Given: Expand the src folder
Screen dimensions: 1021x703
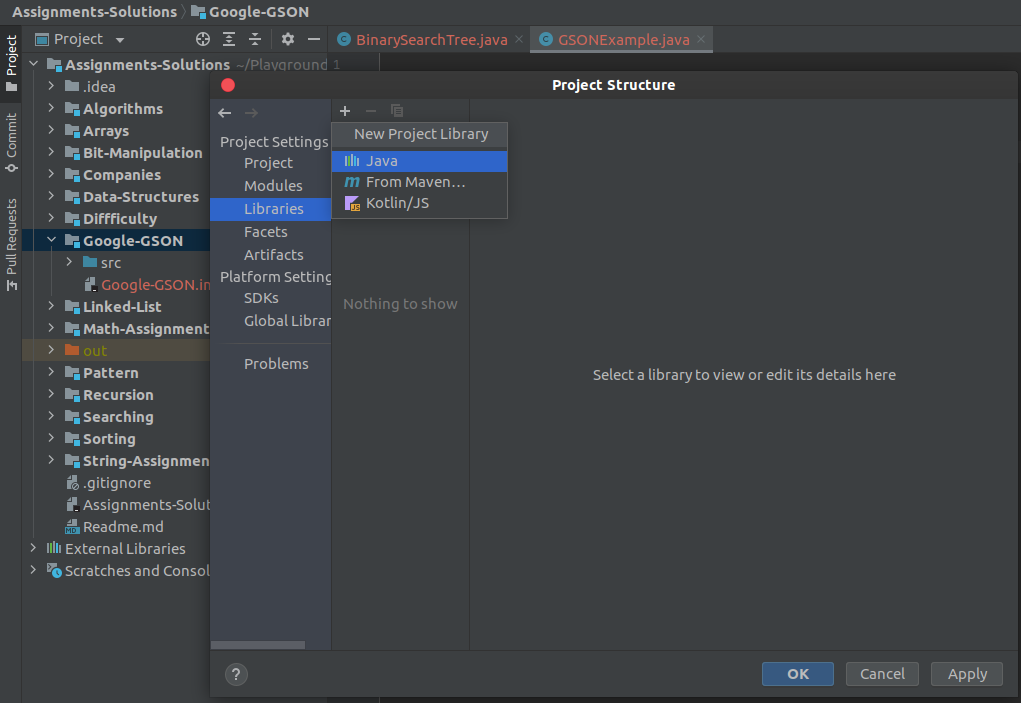Looking at the screenshot, I should (x=70, y=262).
